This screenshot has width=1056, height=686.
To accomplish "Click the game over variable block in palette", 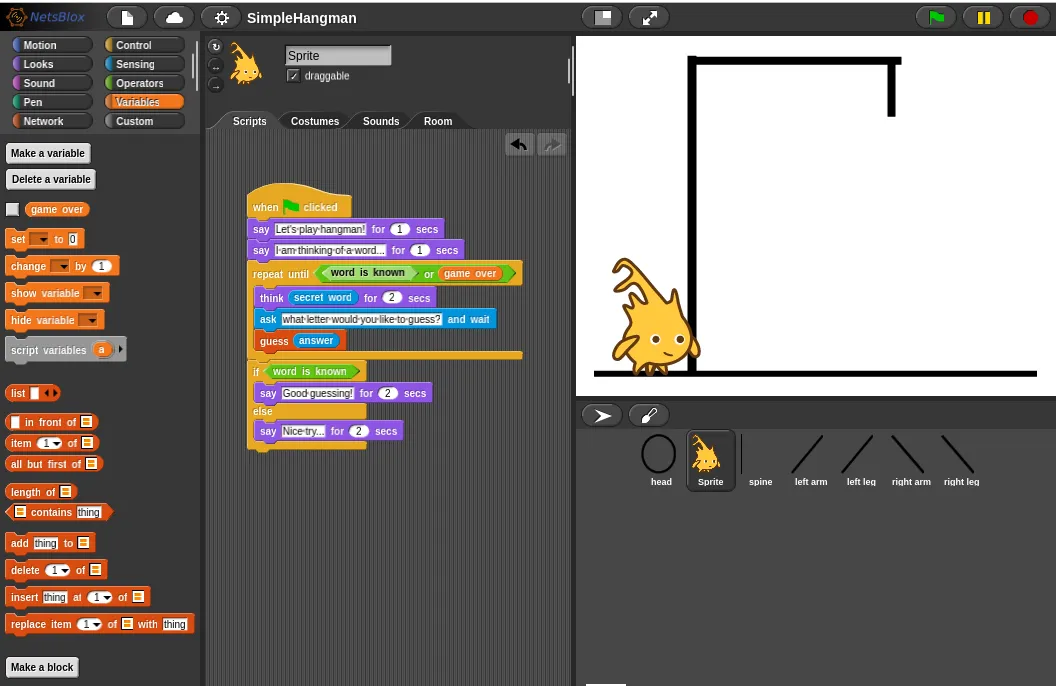I will pyautogui.click(x=57, y=209).
